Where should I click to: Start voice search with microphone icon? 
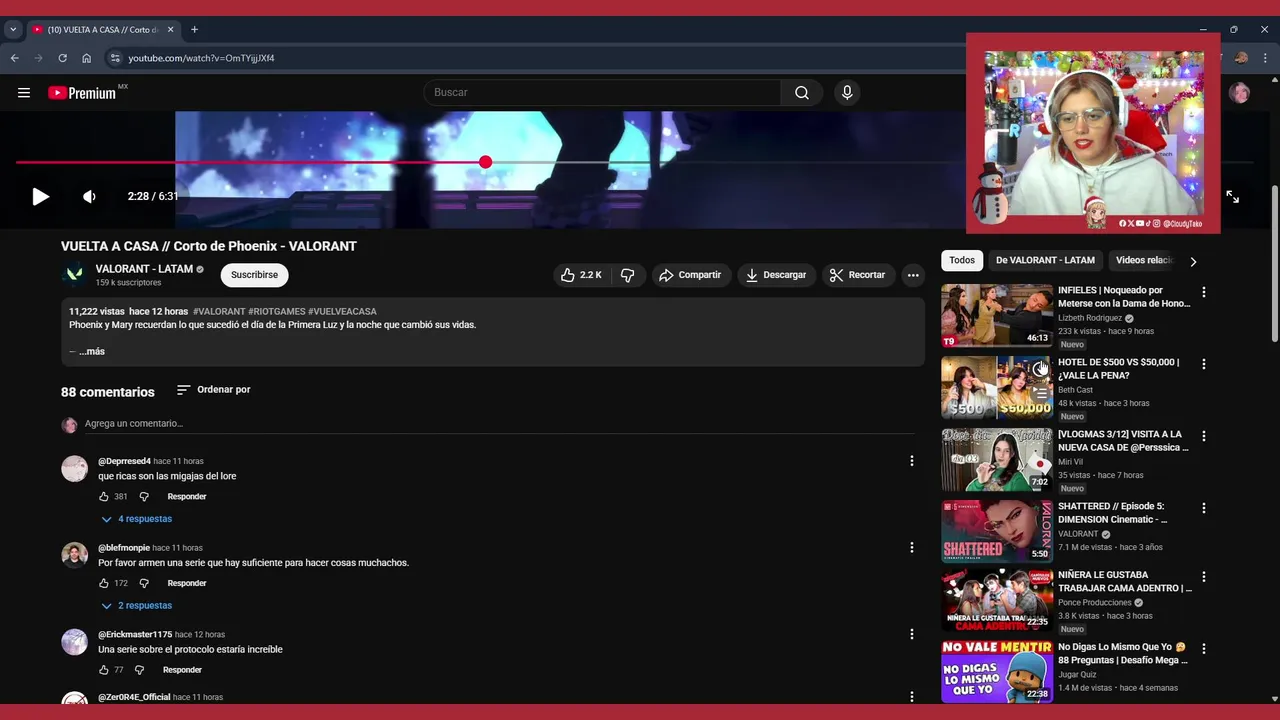(x=847, y=93)
